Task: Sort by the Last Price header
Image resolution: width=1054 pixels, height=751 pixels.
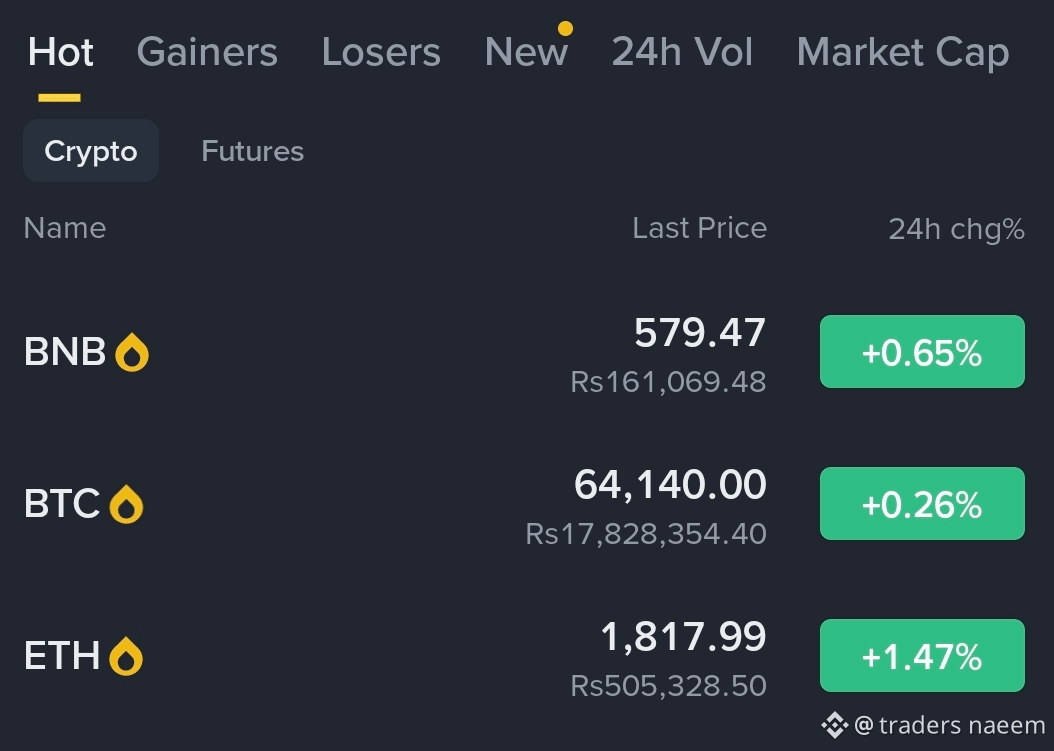Action: pos(700,229)
